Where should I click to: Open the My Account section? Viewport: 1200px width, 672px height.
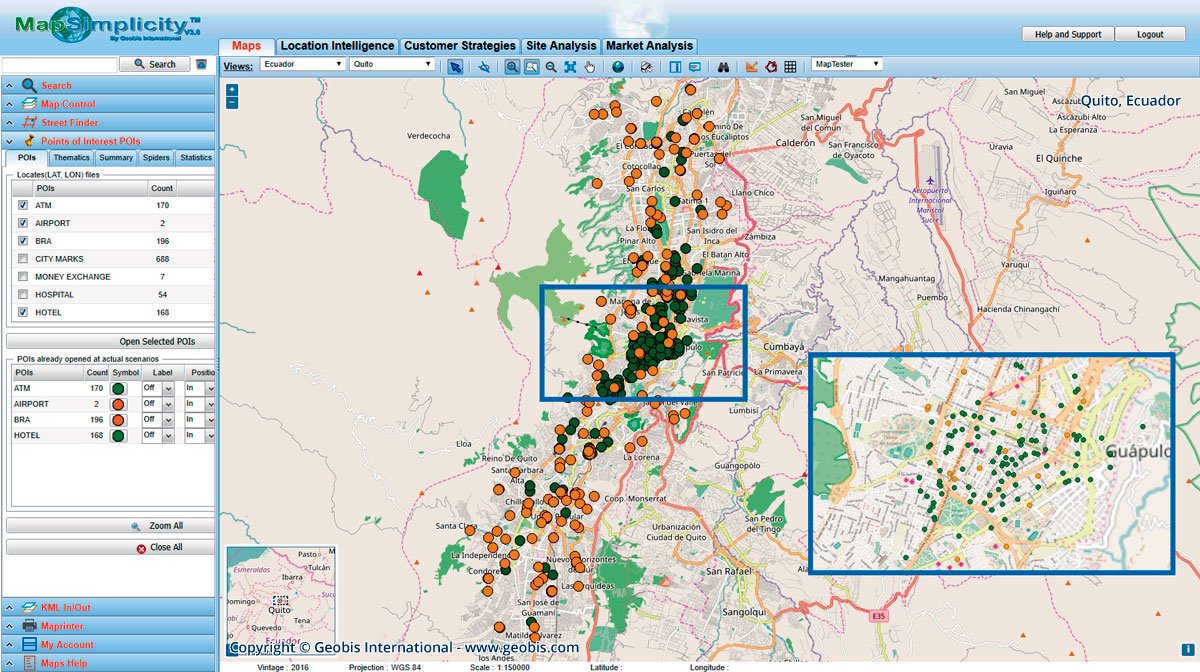pos(108,644)
